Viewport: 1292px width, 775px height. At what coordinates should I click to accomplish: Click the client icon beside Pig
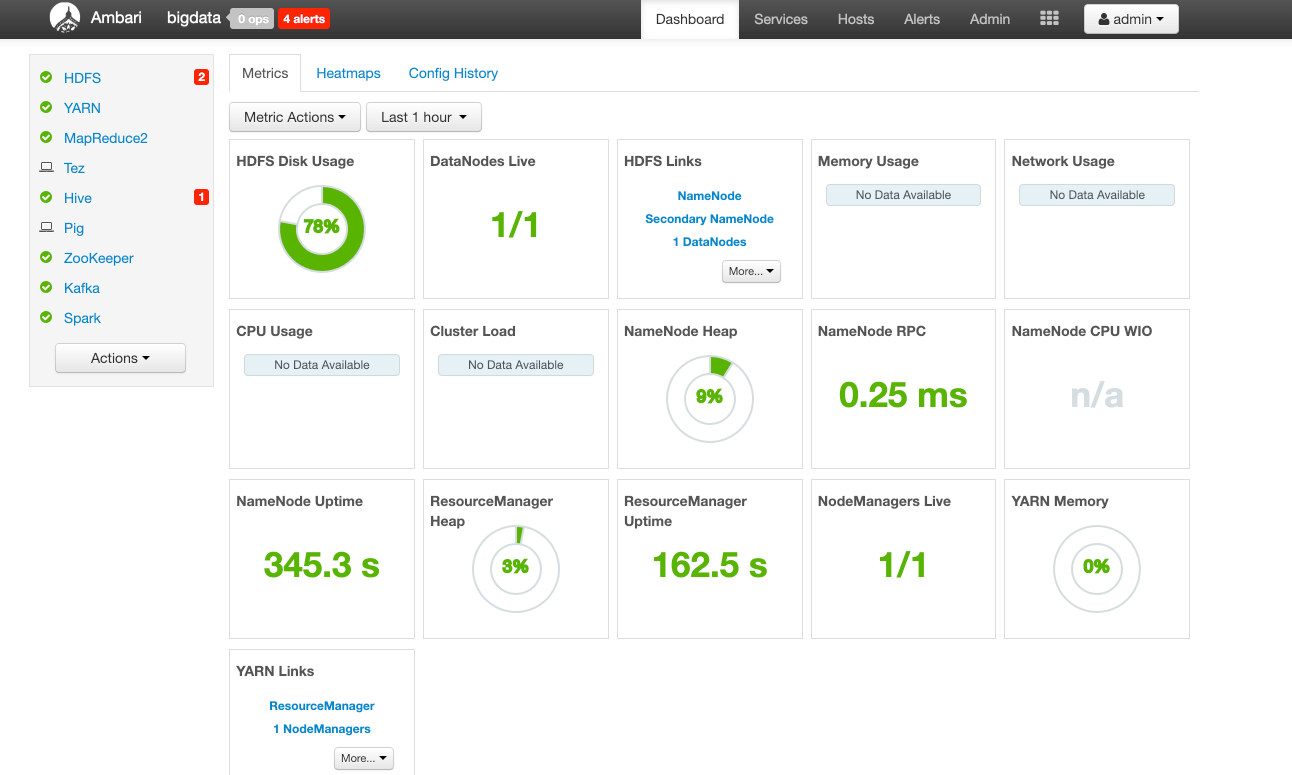[x=46, y=228]
